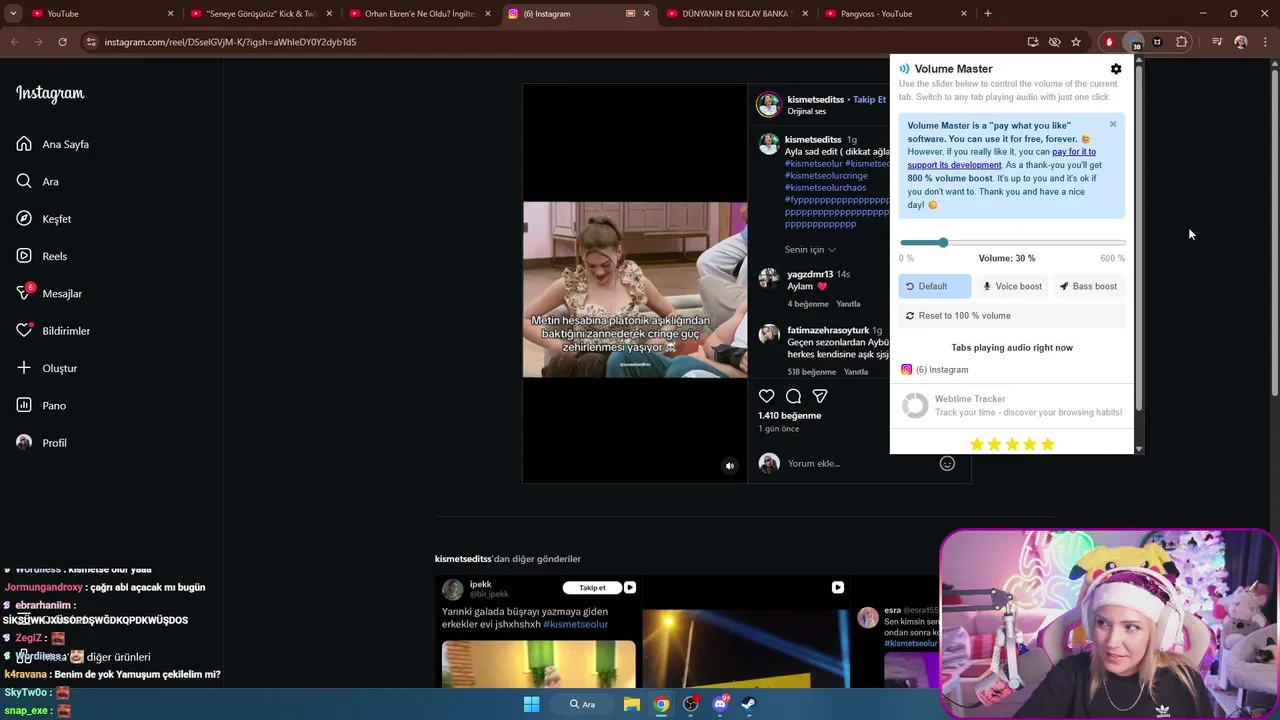
Task: Open Chrome profile avatar
Action: [x=1241, y=42]
